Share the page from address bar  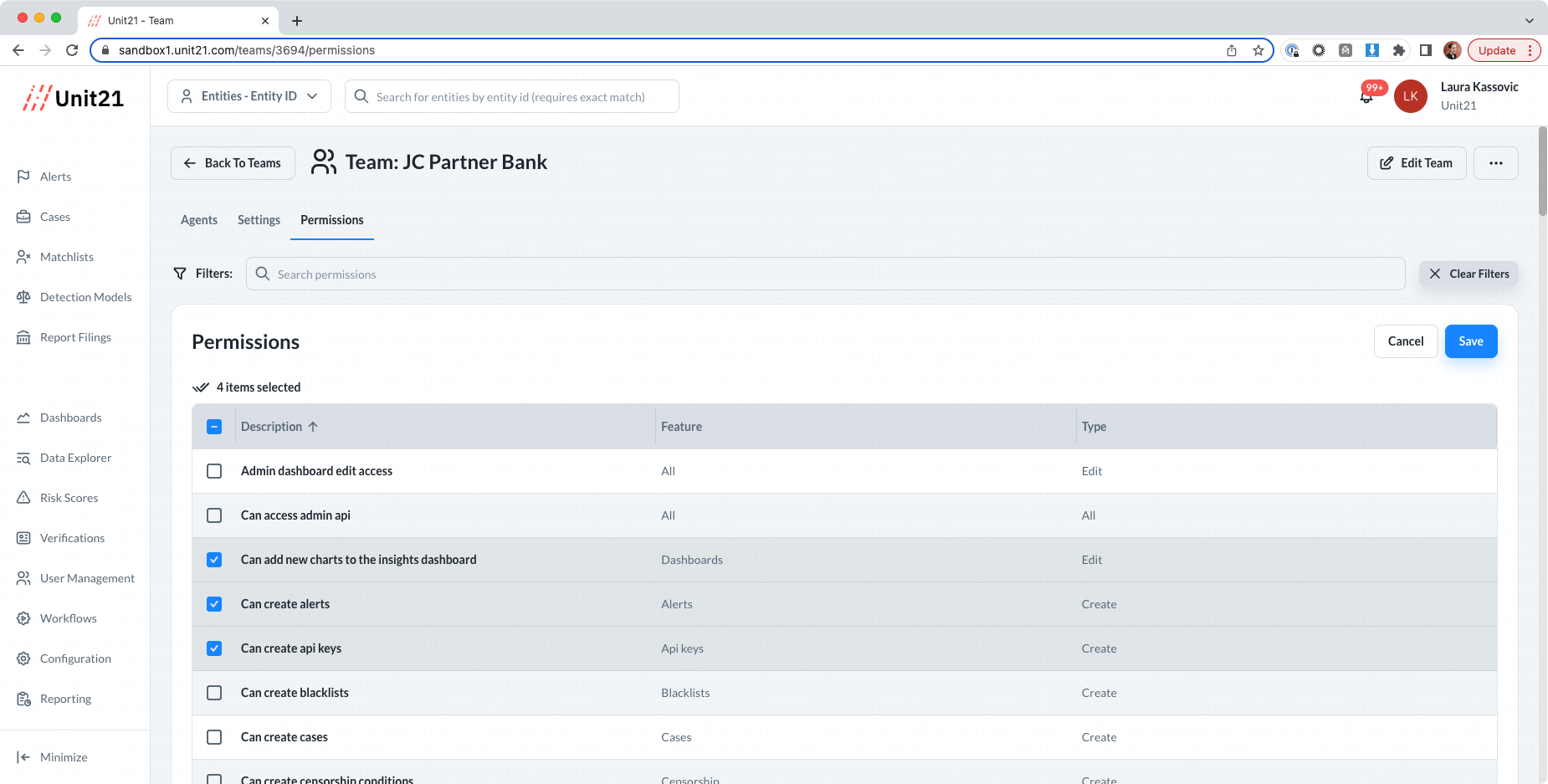1232,50
